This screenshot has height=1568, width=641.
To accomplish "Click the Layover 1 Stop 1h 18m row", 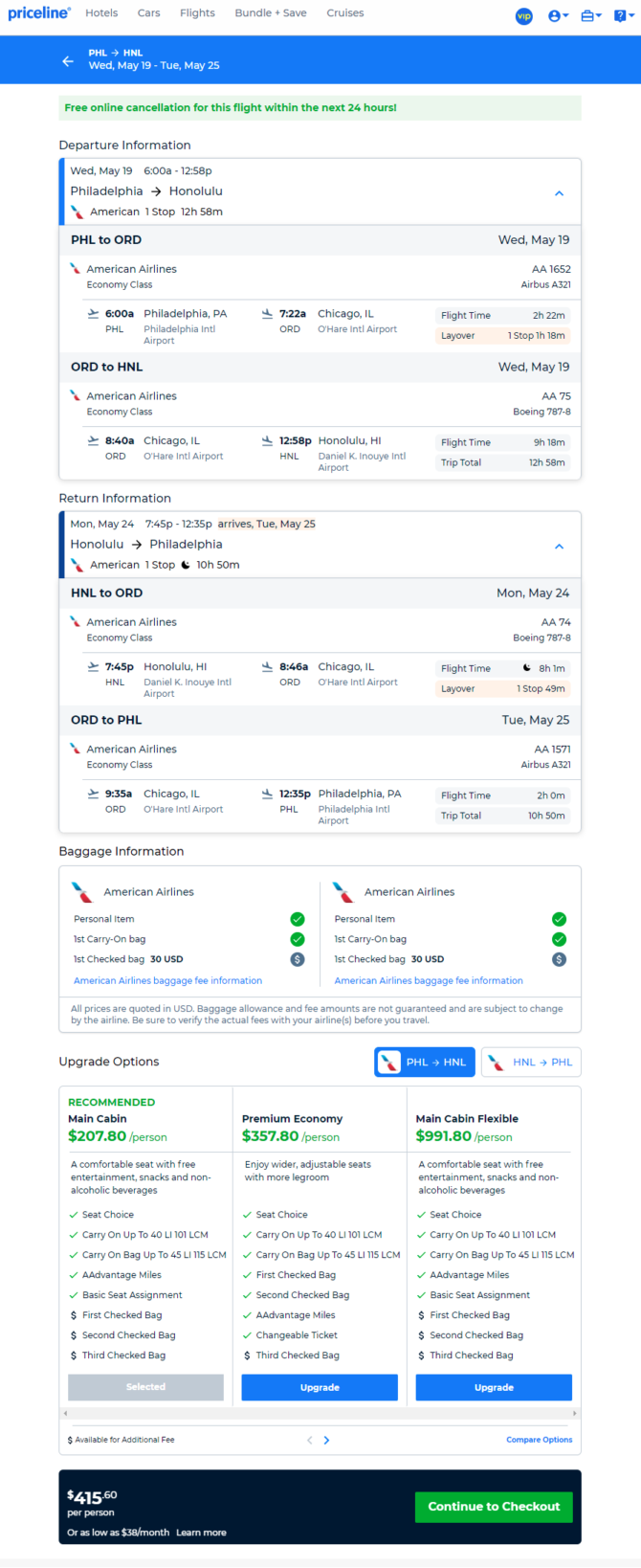I will [503, 336].
